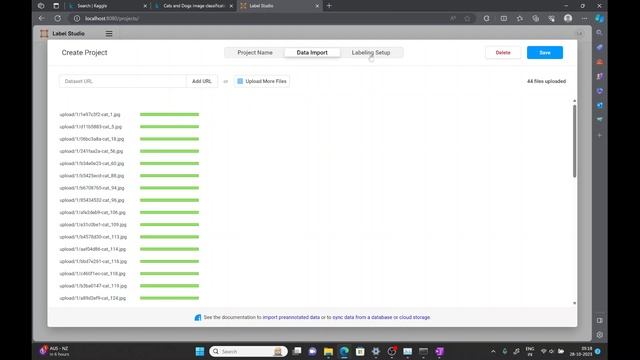This screenshot has height=360, width=640.
Task: Open Microsoft Store from the taskbar
Action: (x=360, y=351)
